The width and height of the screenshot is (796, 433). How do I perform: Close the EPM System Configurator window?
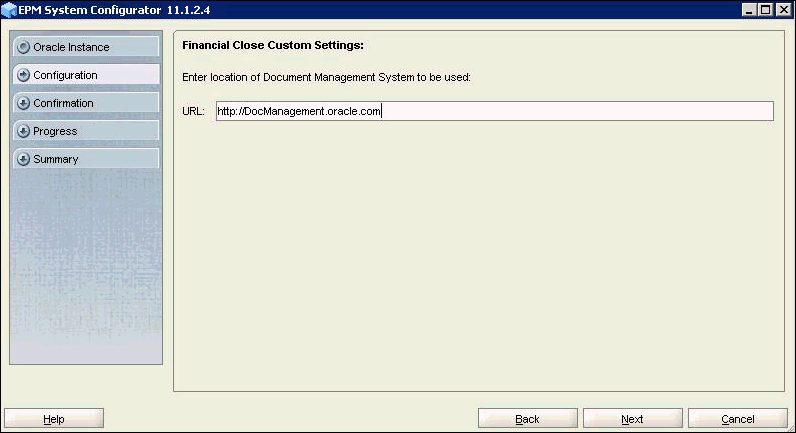coord(783,10)
